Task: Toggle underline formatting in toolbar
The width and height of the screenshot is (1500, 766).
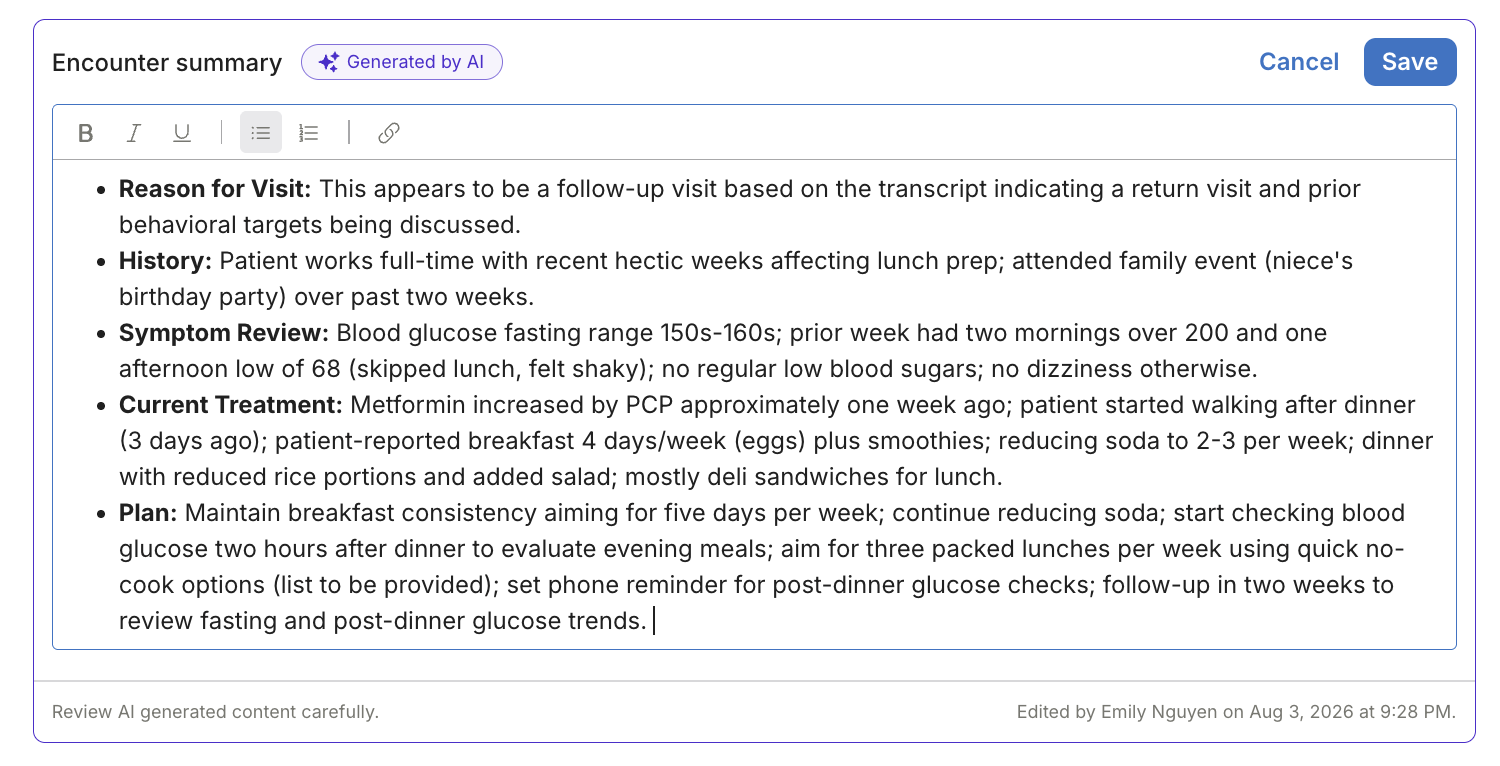Action: [182, 132]
